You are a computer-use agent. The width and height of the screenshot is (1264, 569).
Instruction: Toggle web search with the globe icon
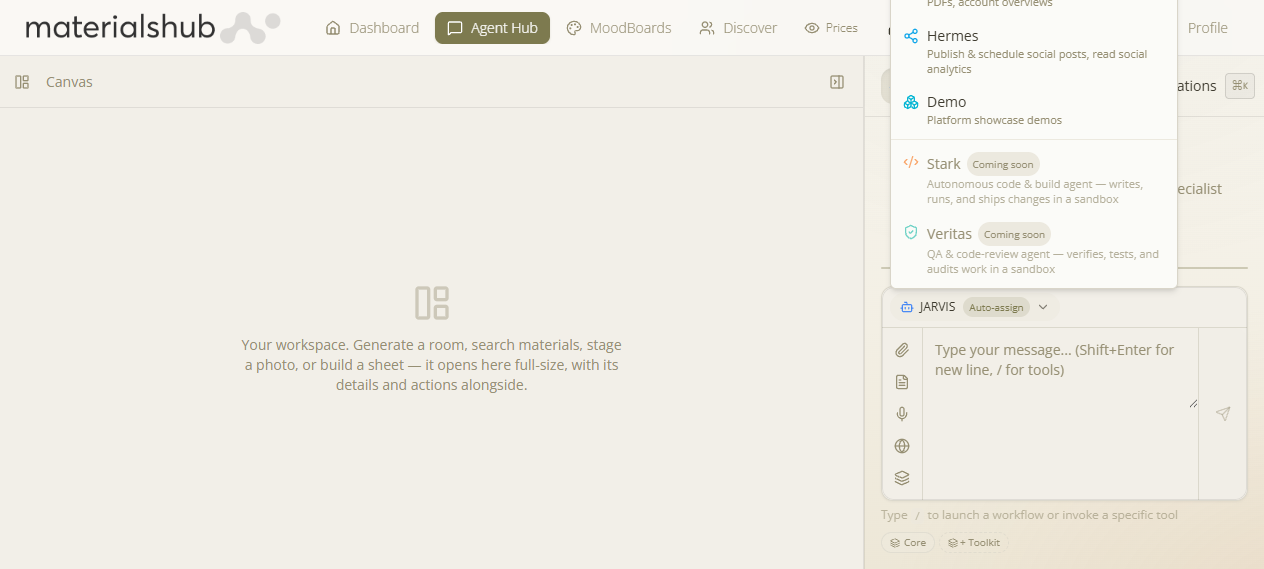coord(902,446)
